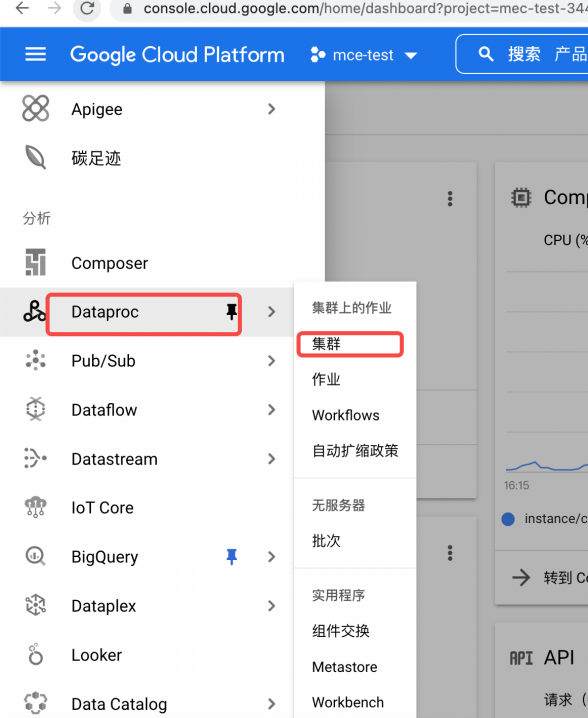Expand the Pub/Sub submenu chevron
The width and height of the screenshot is (588, 718).
point(272,360)
